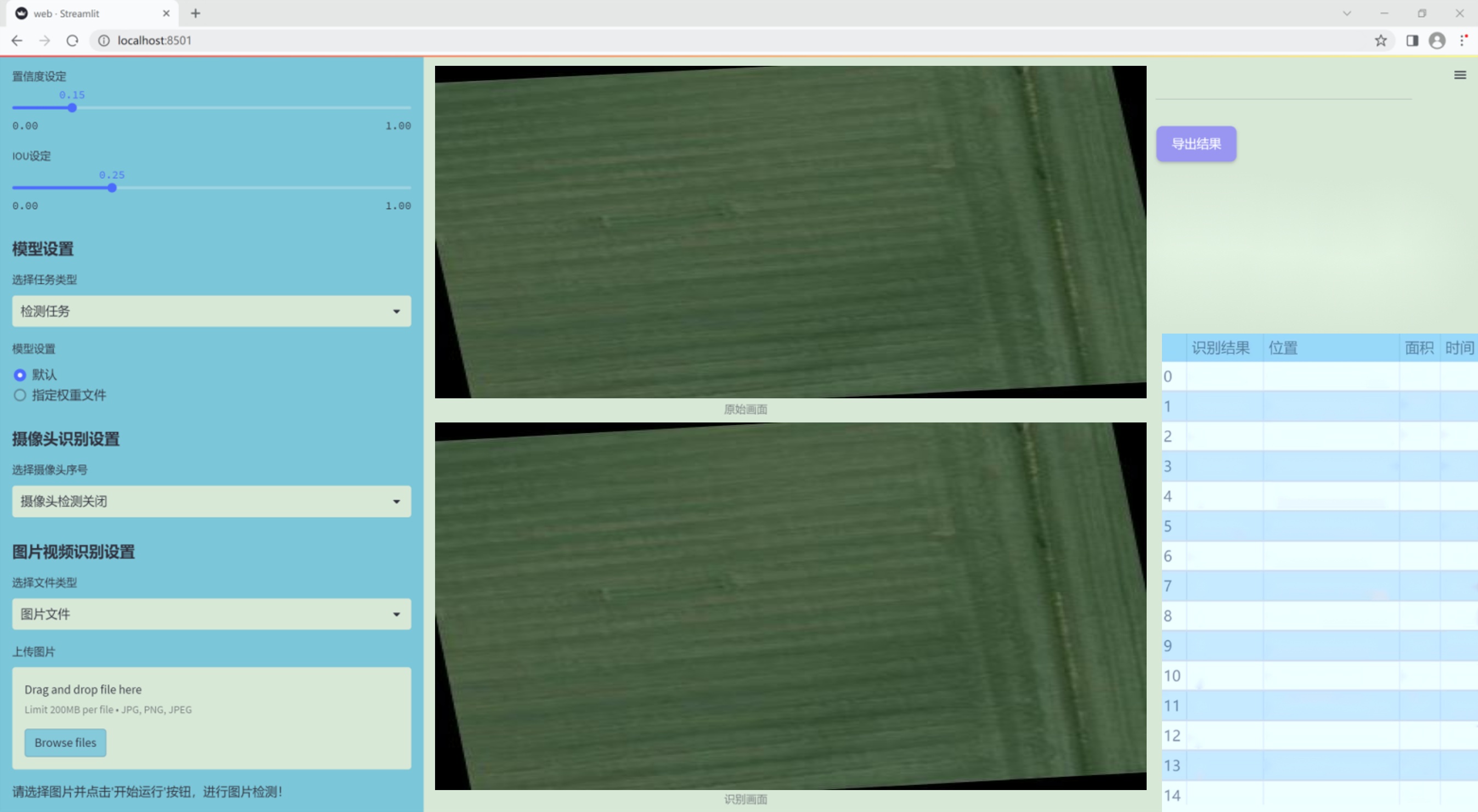1478x812 pixels.
Task: Close the web Streamlit tab
Action: 166,13
